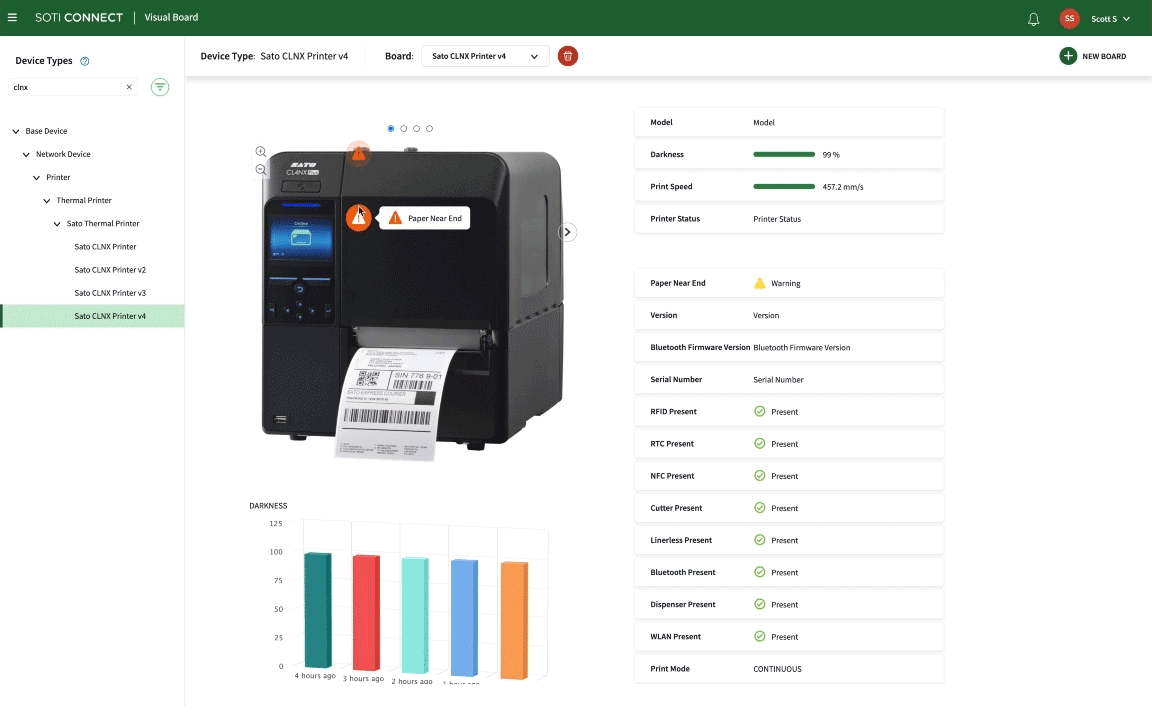Viewport: 1152px width, 720px height.
Task: Open the Sato CLNX Printer v4 board dropdown
Action: [x=486, y=57]
